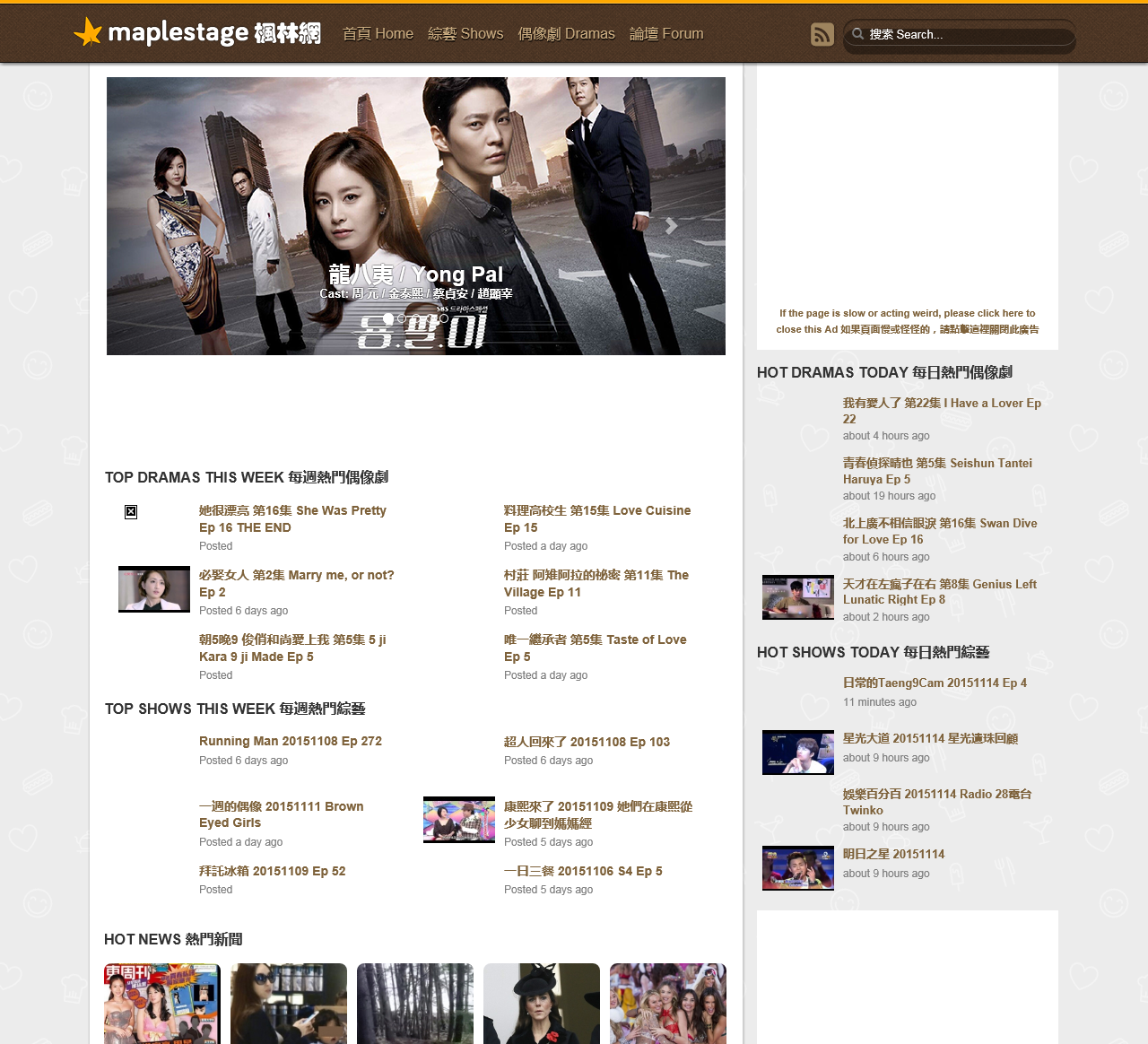Open Taste of Love Ep 5 link
The width and height of the screenshot is (1148, 1044).
pyautogui.click(x=596, y=648)
